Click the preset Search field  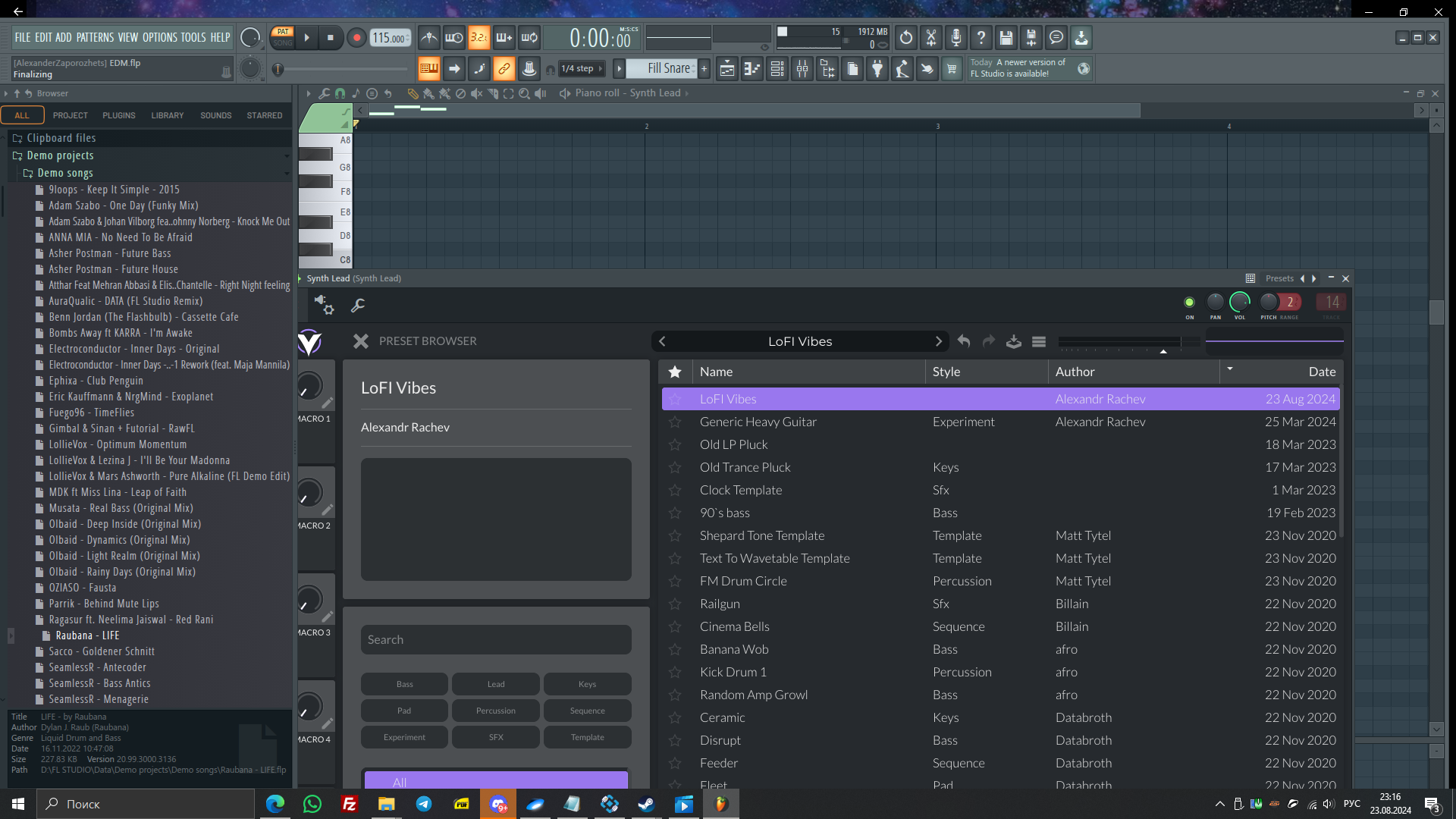(x=496, y=640)
